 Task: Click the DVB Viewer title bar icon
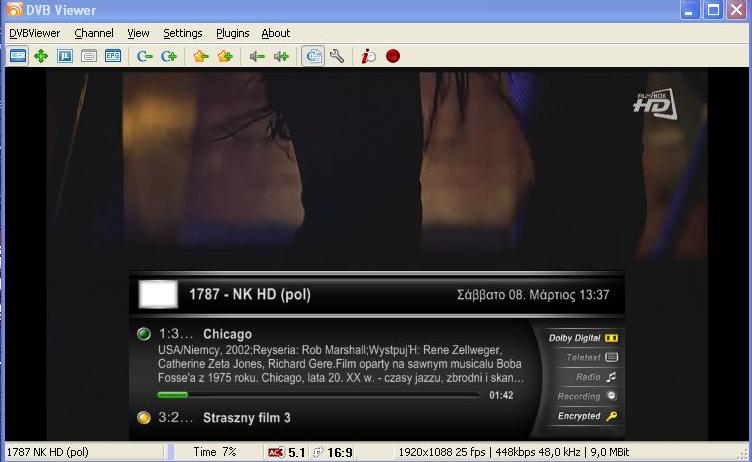tap(14, 9)
